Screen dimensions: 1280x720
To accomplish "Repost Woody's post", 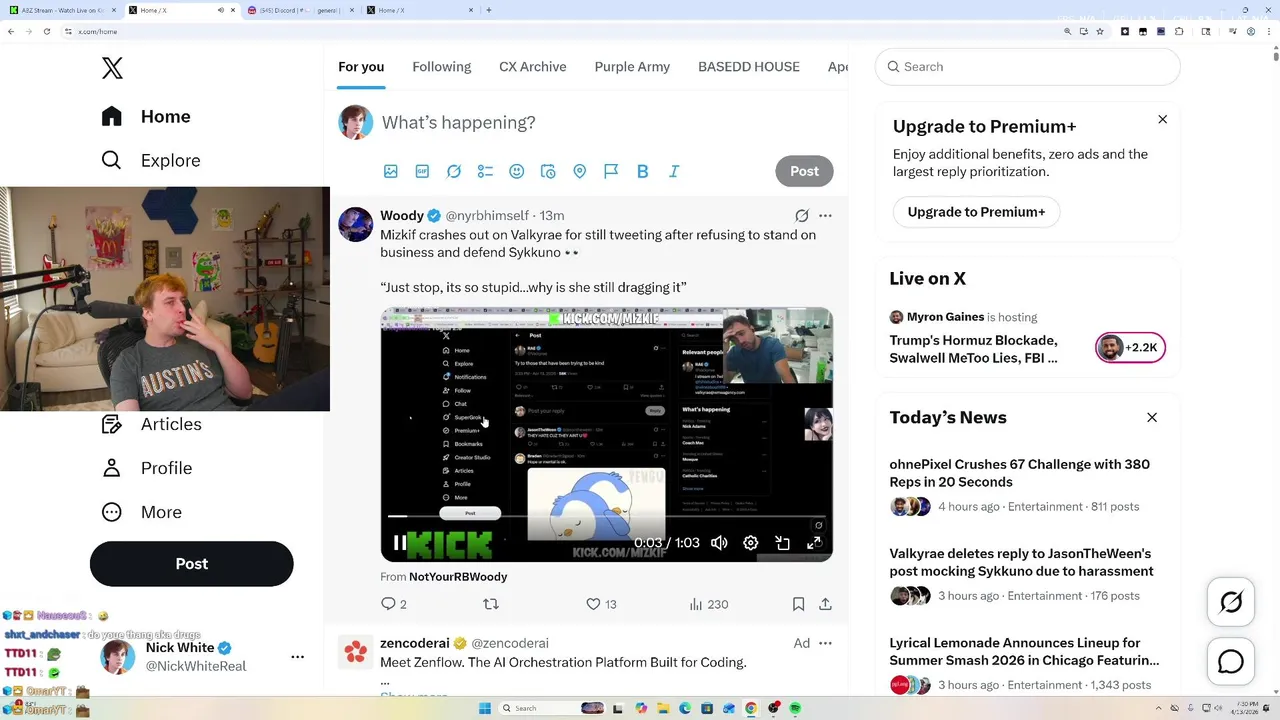I will pyautogui.click(x=491, y=604).
